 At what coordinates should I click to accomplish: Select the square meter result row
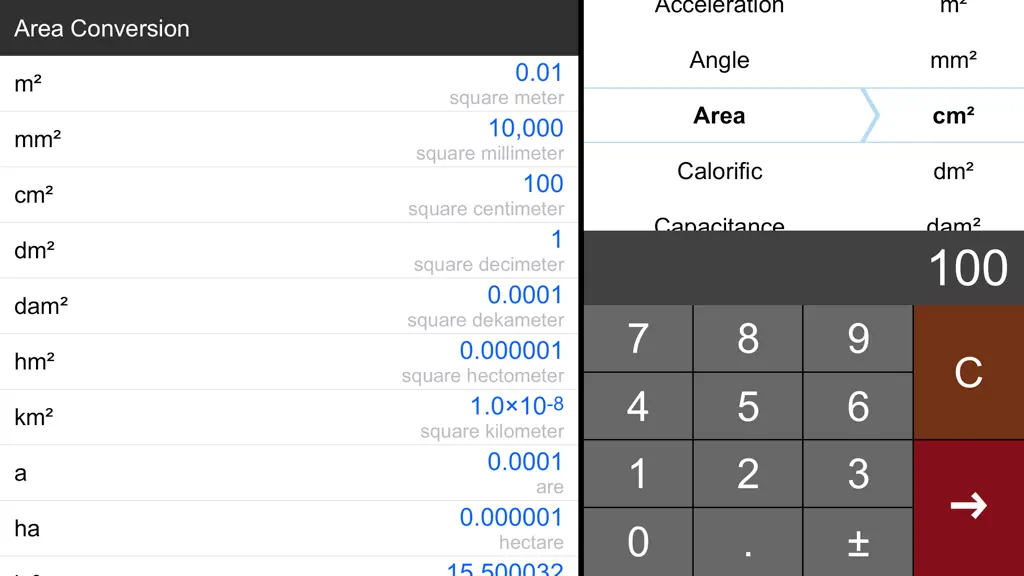click(x=289, y=84)
